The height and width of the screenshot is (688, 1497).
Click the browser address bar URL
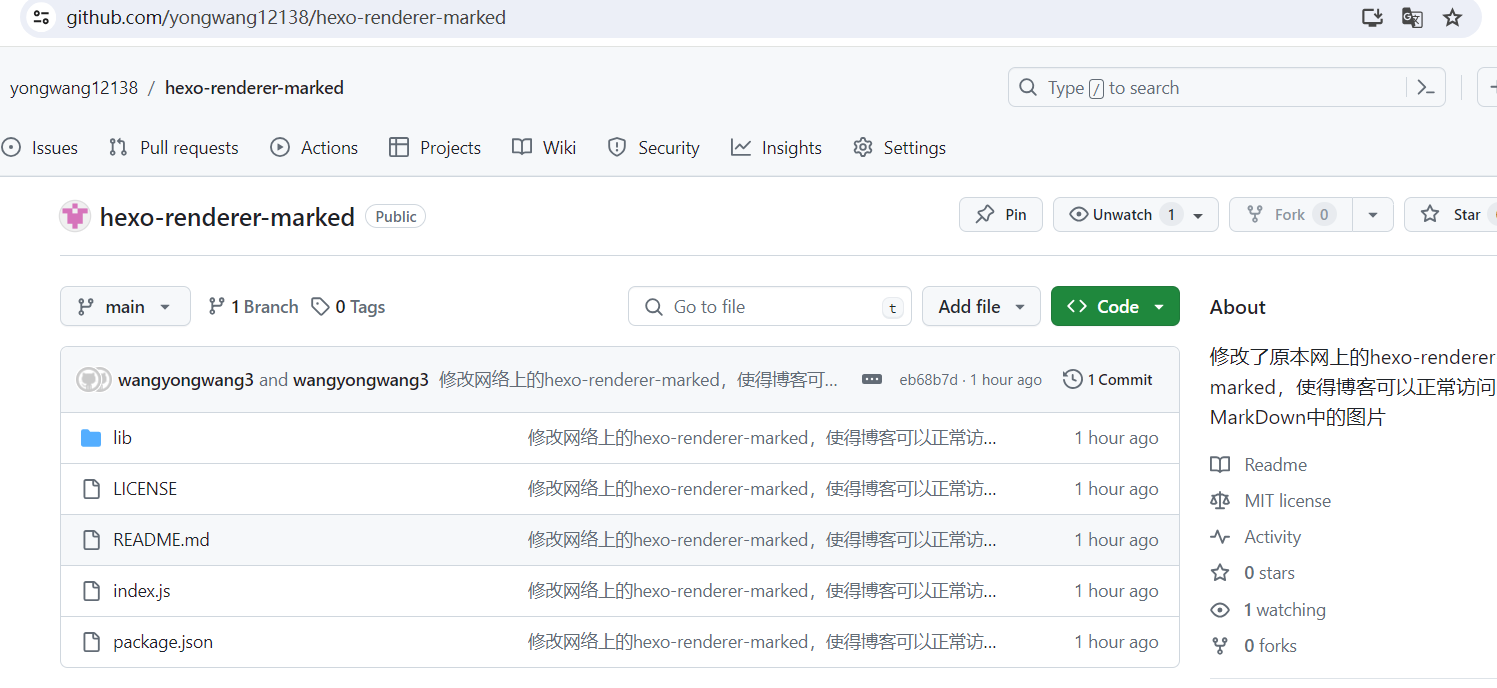coord(286,18)
